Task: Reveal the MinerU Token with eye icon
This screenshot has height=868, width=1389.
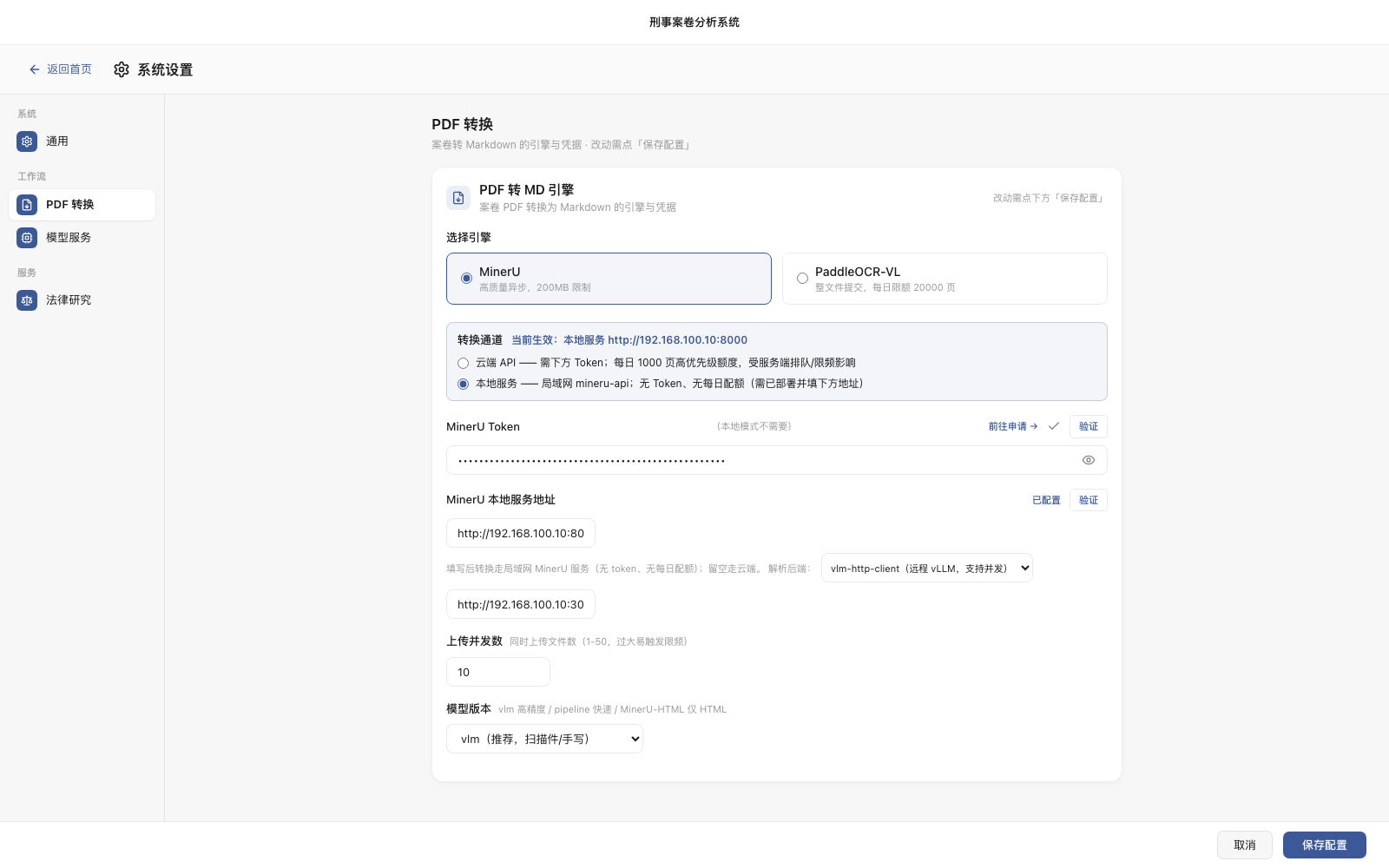Action: coord(1089,460)
